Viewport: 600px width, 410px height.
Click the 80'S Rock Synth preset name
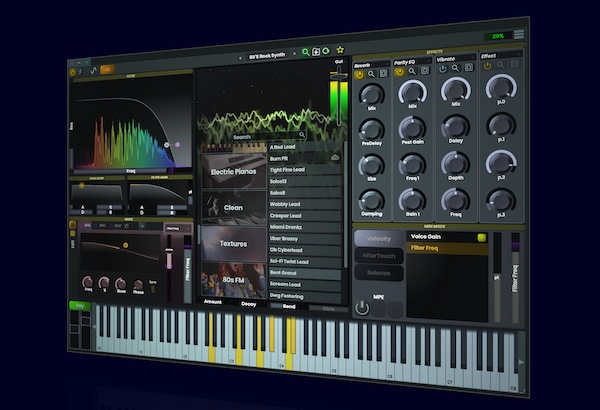267,56
